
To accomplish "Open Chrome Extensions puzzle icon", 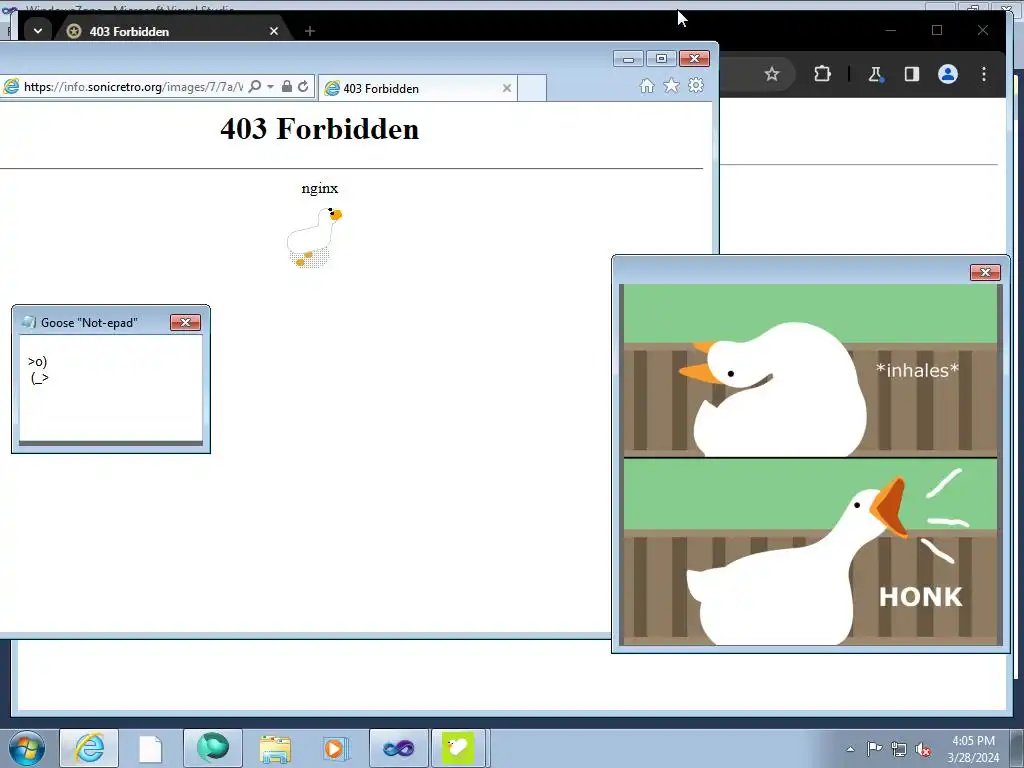I will pyautogui.click(x=822, y=74).
